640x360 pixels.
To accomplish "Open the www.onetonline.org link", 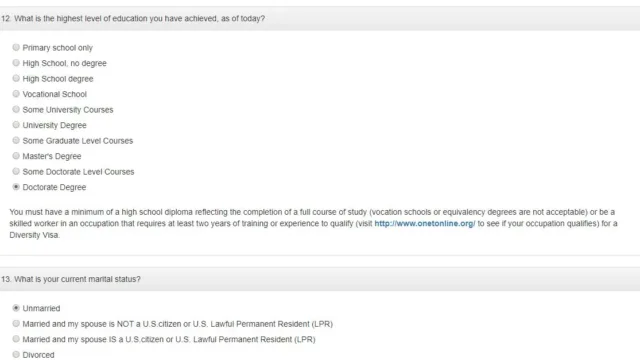I will (x=424, y=224).
